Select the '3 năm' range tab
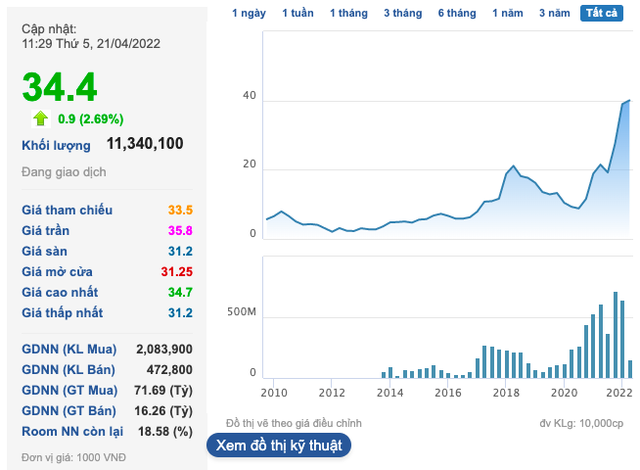 pos(555,13)
